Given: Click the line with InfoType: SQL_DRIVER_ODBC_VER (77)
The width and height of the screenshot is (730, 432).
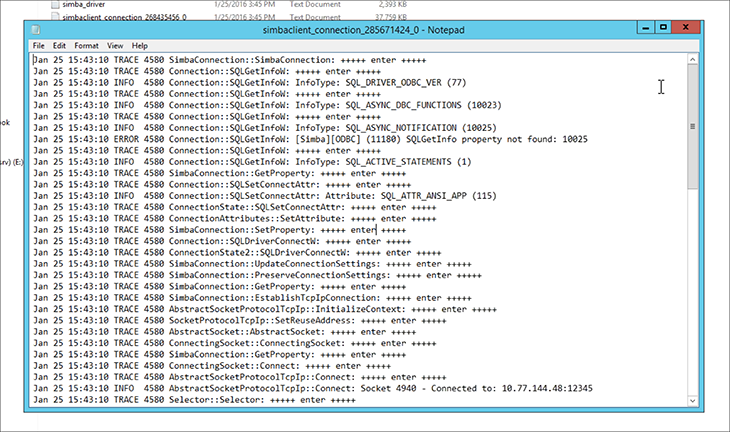Looking at the screenshot, I should [250, 82].
